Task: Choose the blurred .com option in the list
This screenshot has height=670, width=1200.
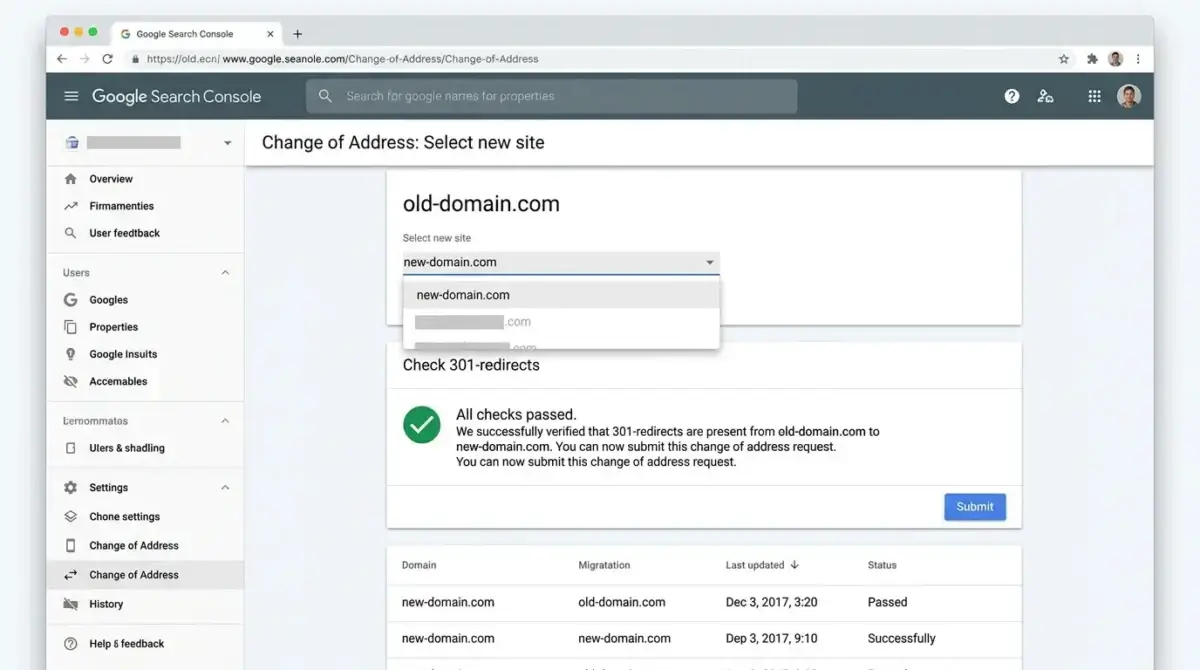Action: (561, 322)
